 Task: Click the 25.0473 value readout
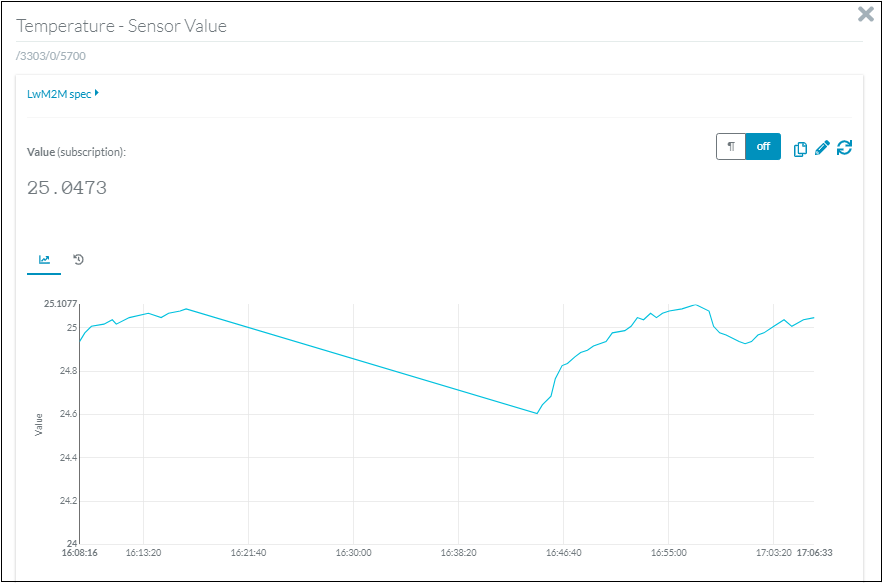[x=67, y=188]
